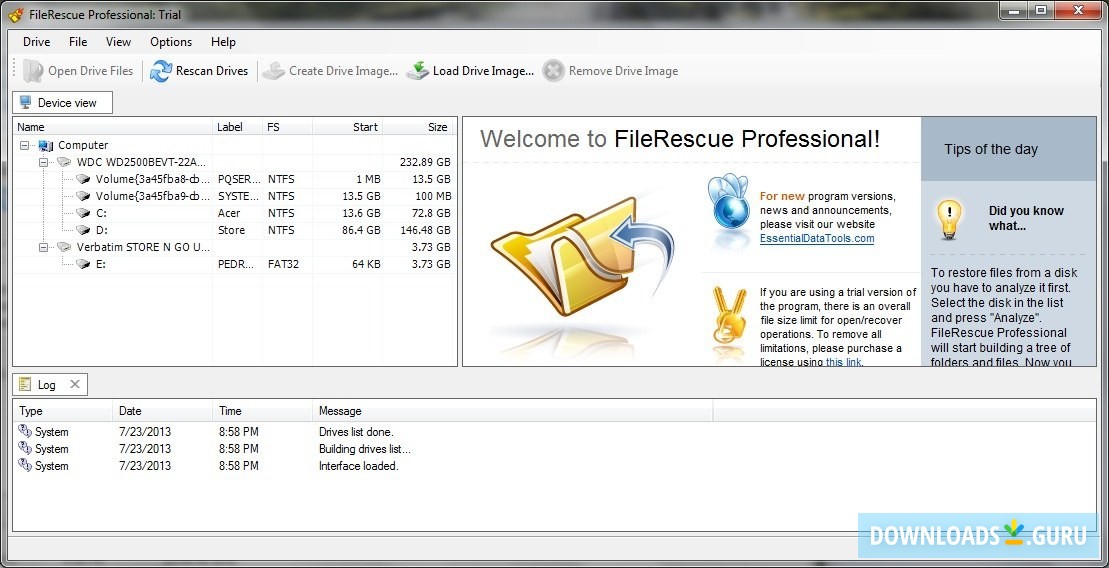1109x568 pixels.
Task: Open the View menu
Action: coord(118,42)
